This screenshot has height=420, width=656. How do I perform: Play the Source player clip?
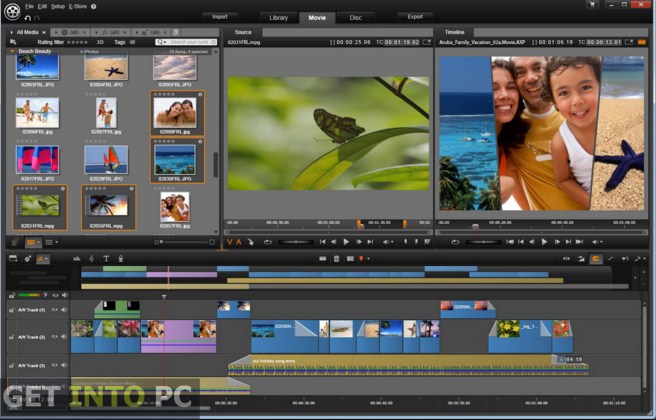pos(346,242)
